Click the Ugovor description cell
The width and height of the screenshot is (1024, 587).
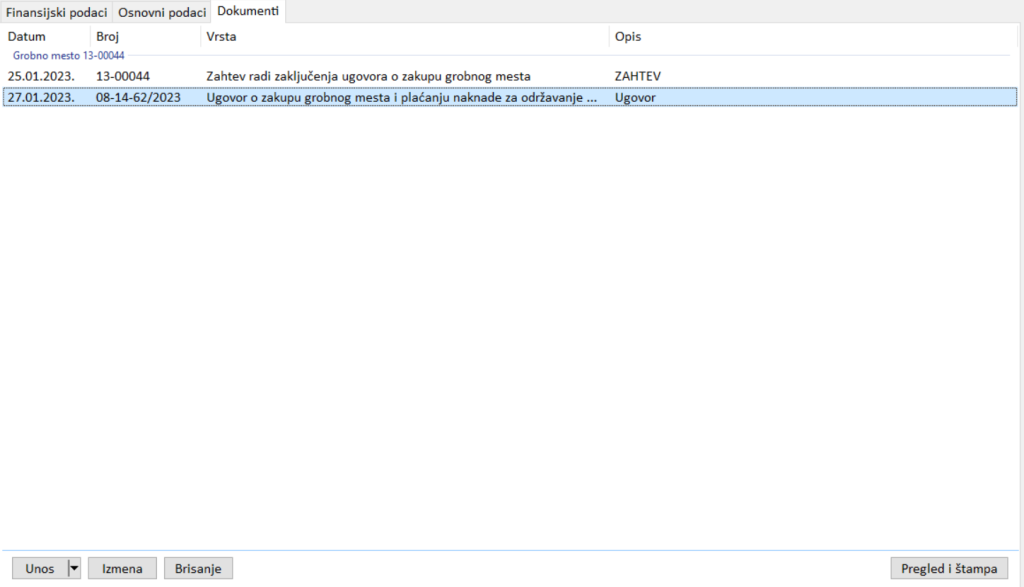(635, 98)
